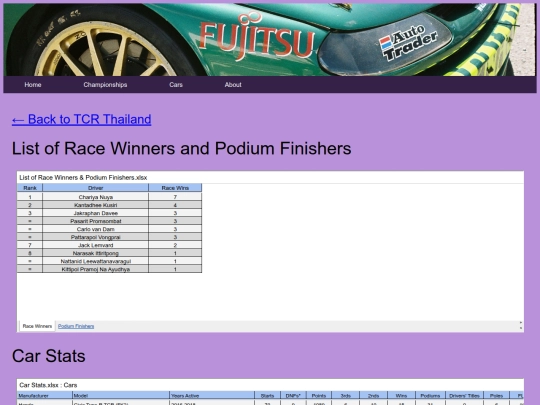Click the Model column header
Screen dimensions: 540x405
pos(121,396)
